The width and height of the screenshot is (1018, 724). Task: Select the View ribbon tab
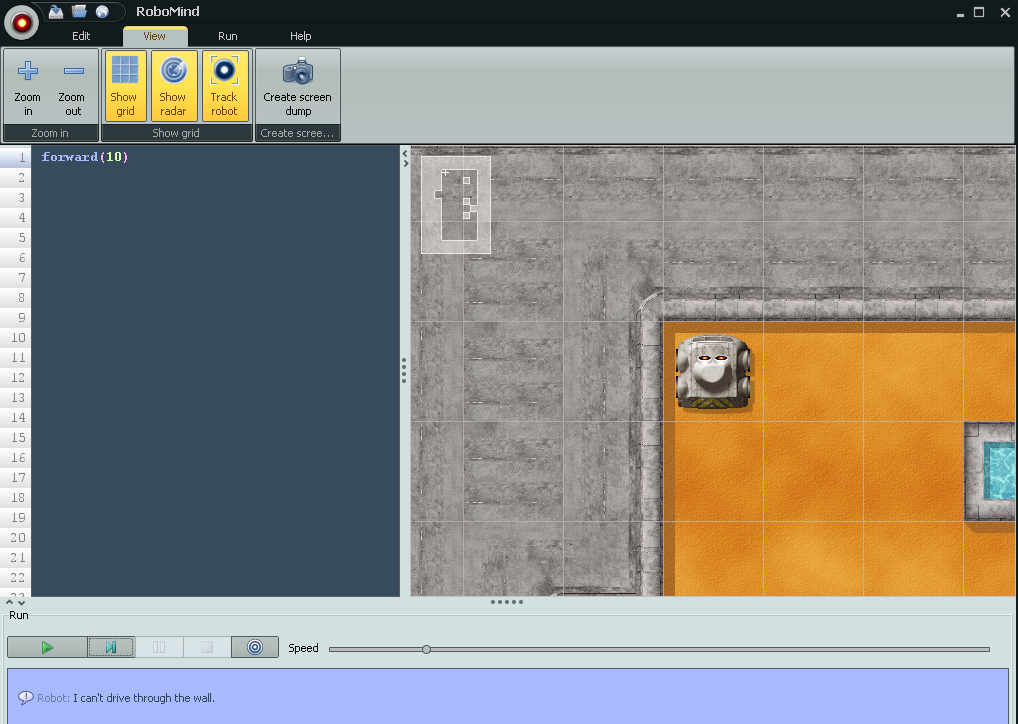click(155, 36)
